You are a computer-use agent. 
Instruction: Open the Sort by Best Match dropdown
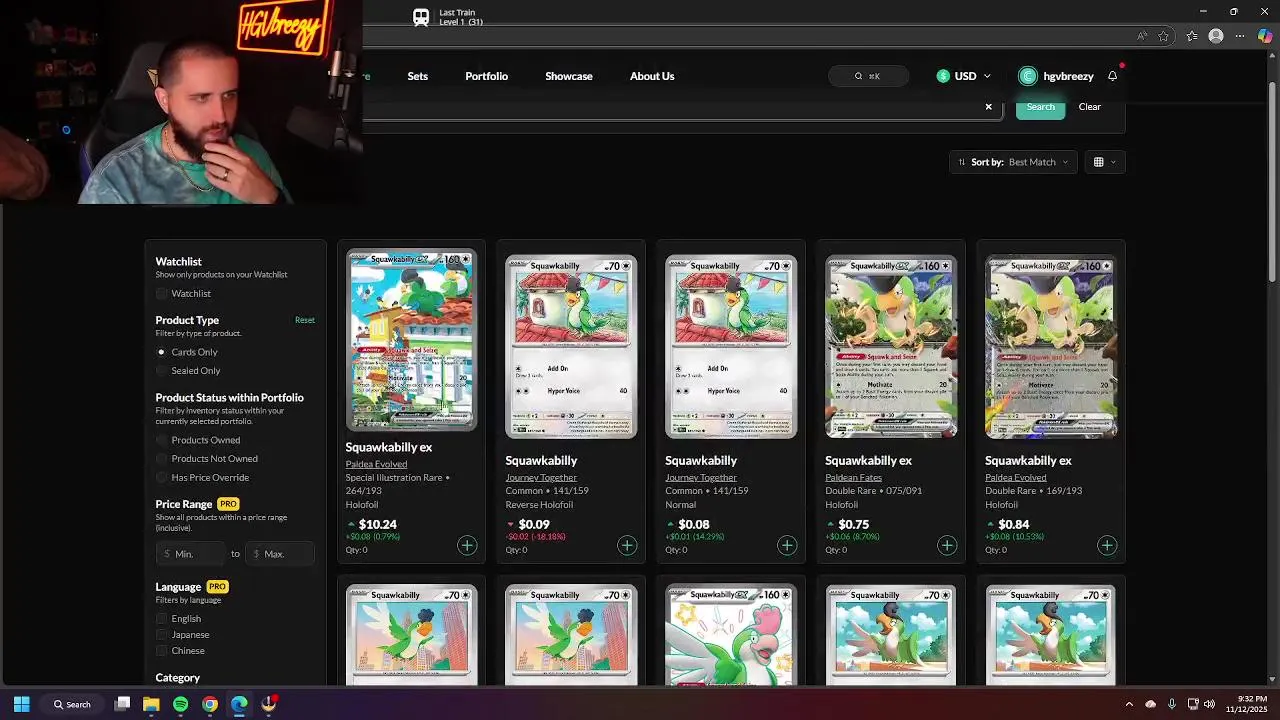[1013, 162]
